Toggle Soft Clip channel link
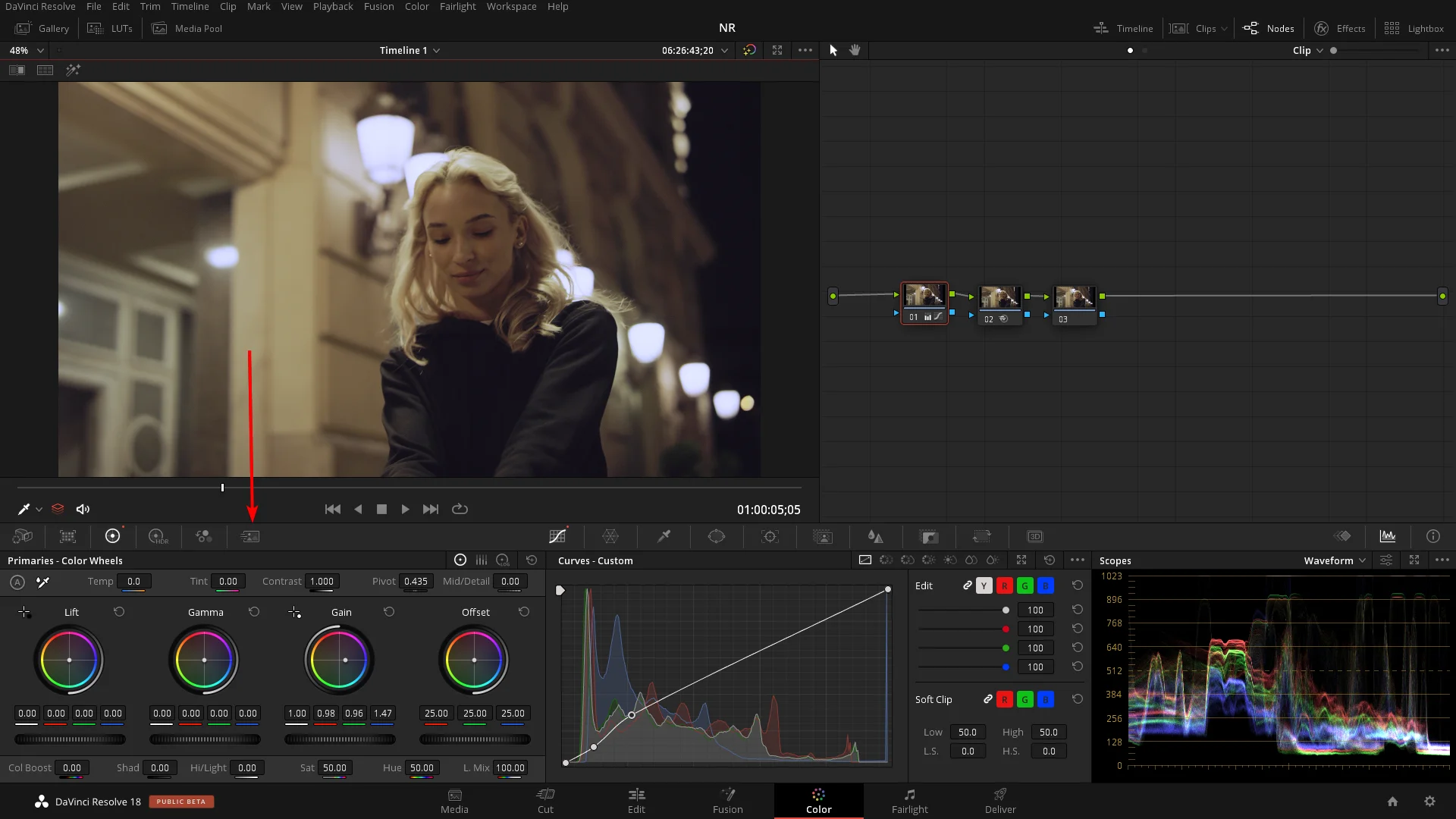Screen dimensions: 1456x819 (987, 699)
